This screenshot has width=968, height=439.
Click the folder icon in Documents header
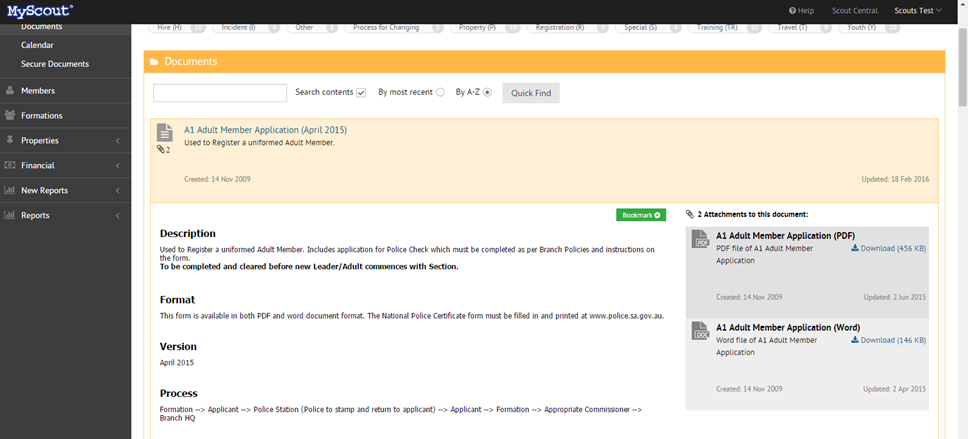point(154,62)
